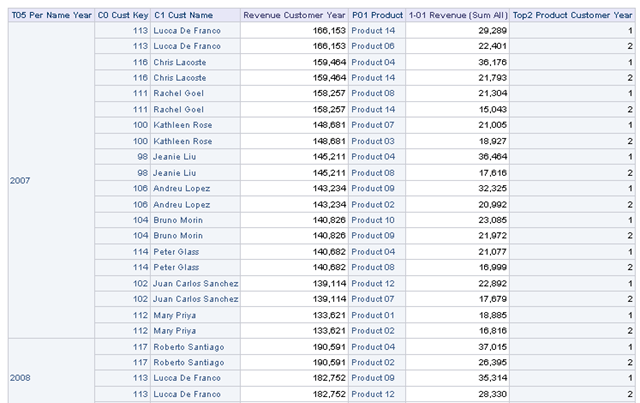This screenshot has height=403, width=640.
Task: Click Andreu Lopez's Product 09 link
Action: point(373,189)
